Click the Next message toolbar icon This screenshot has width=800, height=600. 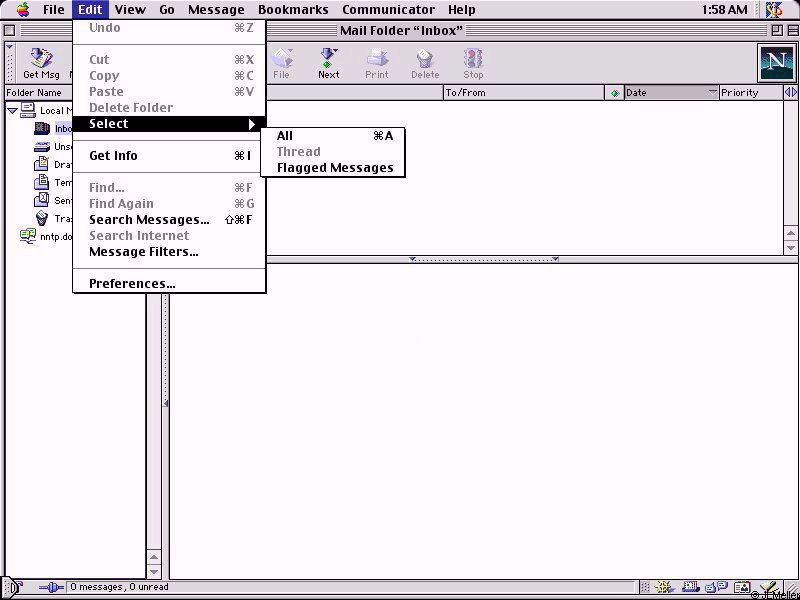pyautogui.click(x=328, y=63)
